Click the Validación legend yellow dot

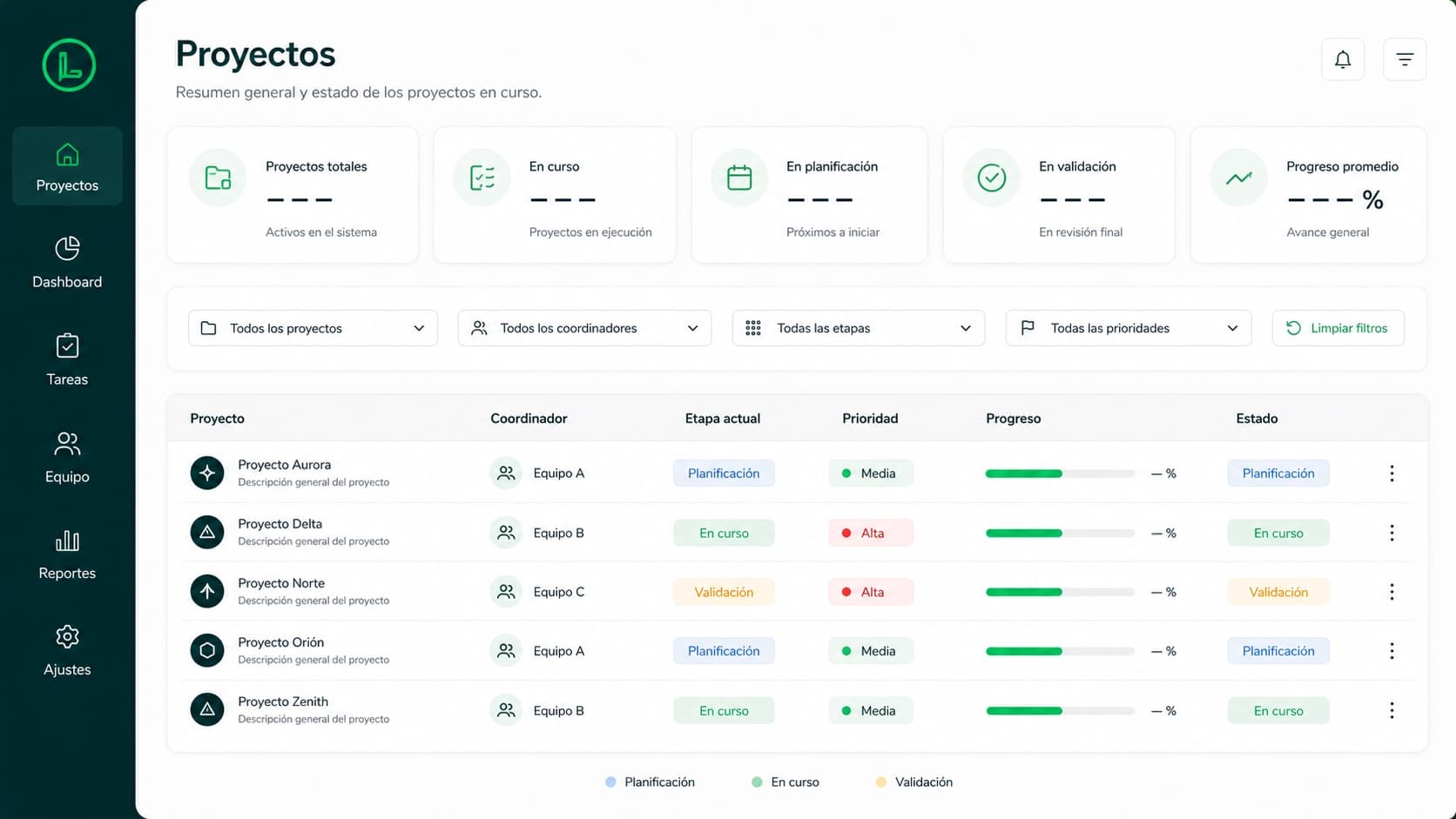coord(881,782)
